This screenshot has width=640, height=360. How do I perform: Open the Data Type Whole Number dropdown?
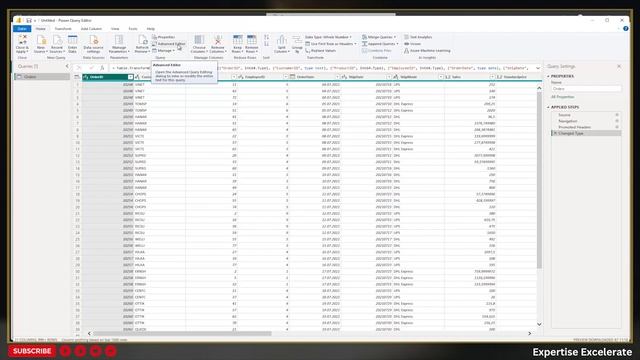(328, 37)
